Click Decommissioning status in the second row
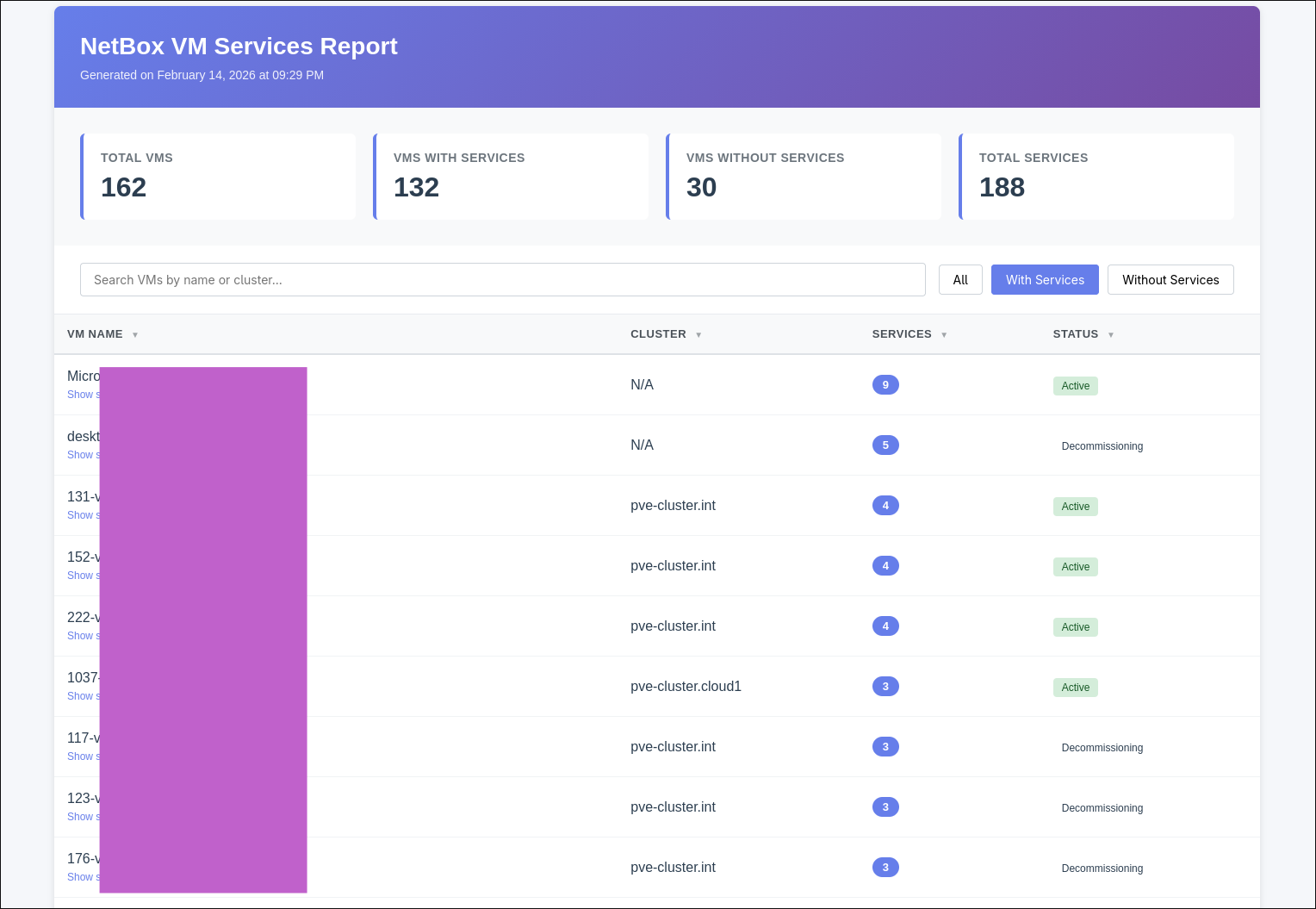The height and width of the screenshot is (909, 1316). pyautogui.click(x=1102, y=446)
